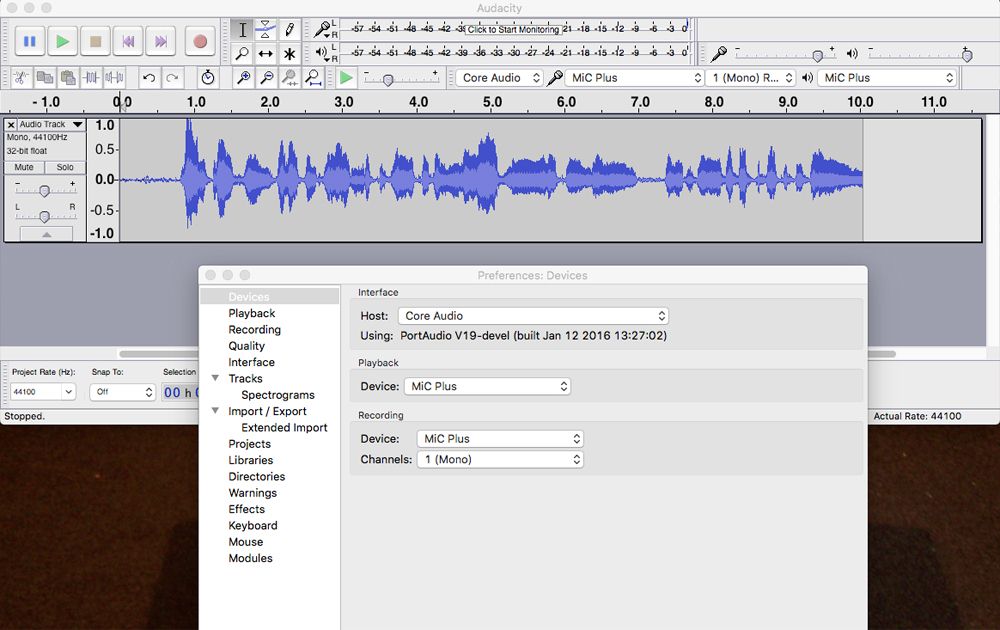Start recording with the red Record button

200,41
